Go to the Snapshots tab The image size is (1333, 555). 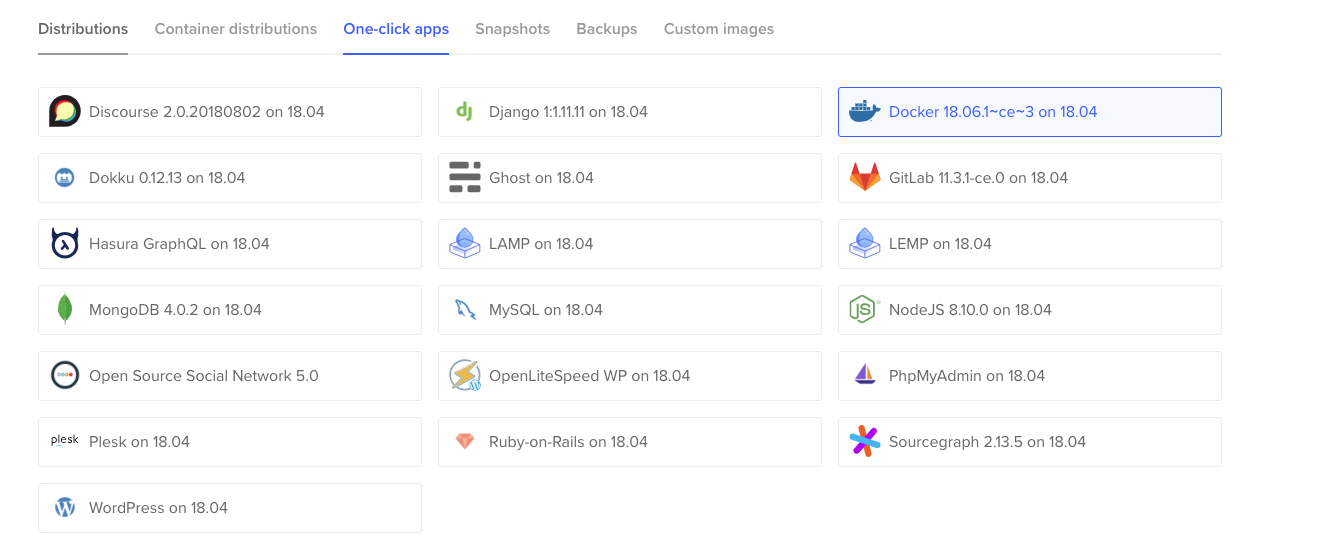click(512, 29)
